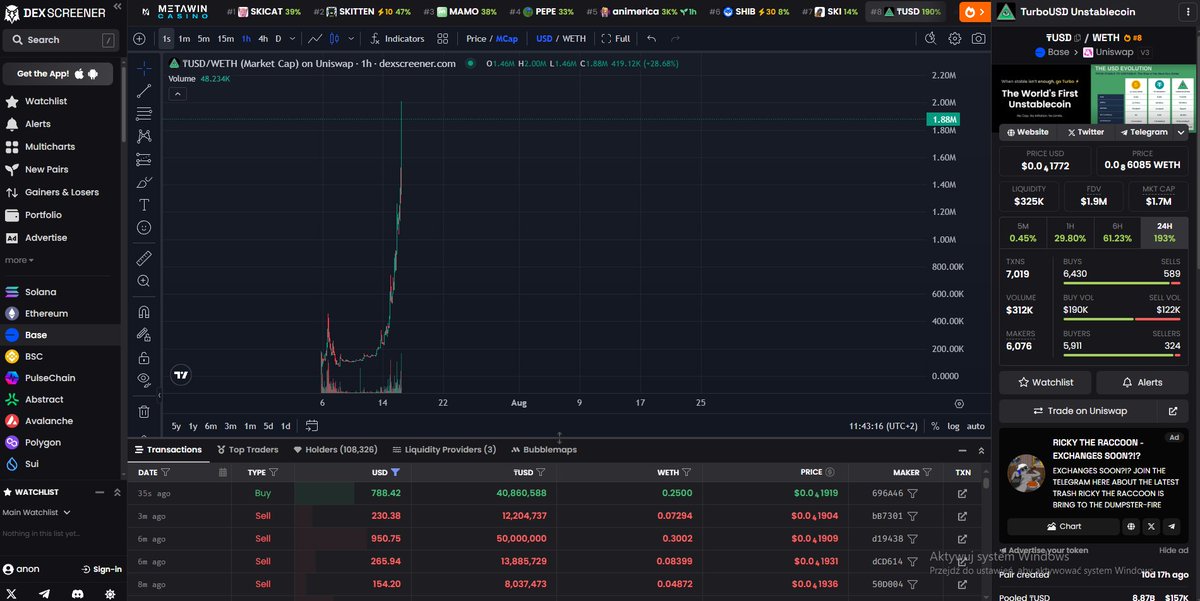This screenshot has height=601, width=1200.
Task: Select the candlestick chart type
Action: click(336, 39)
